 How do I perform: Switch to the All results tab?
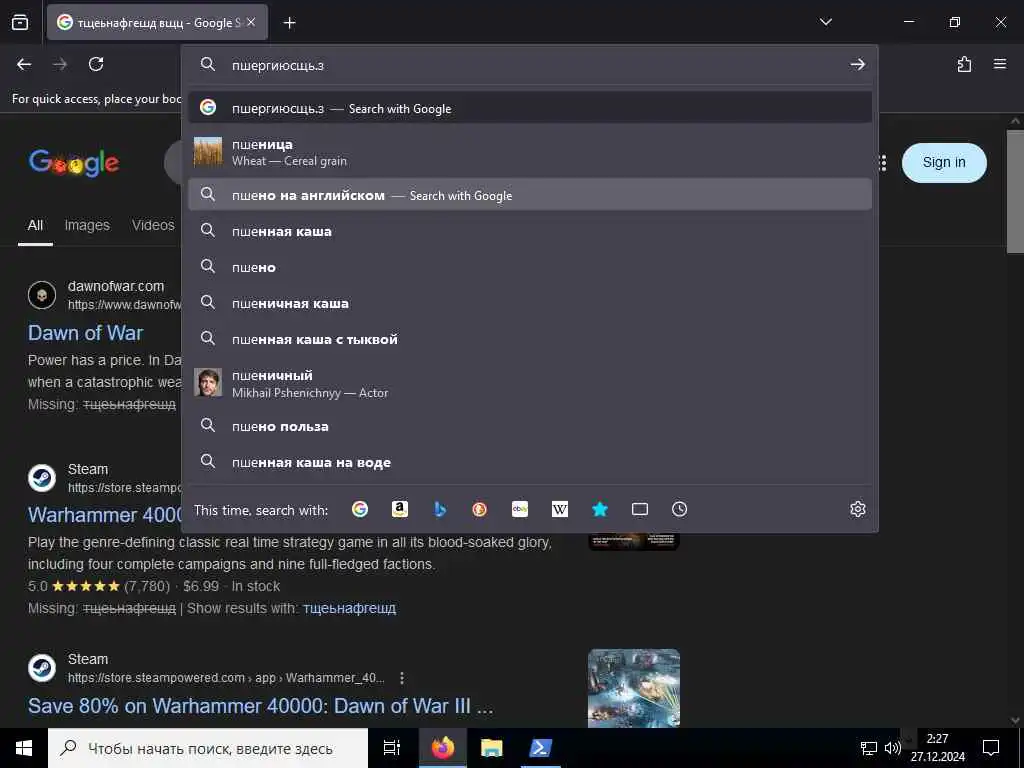coord(35,225)
